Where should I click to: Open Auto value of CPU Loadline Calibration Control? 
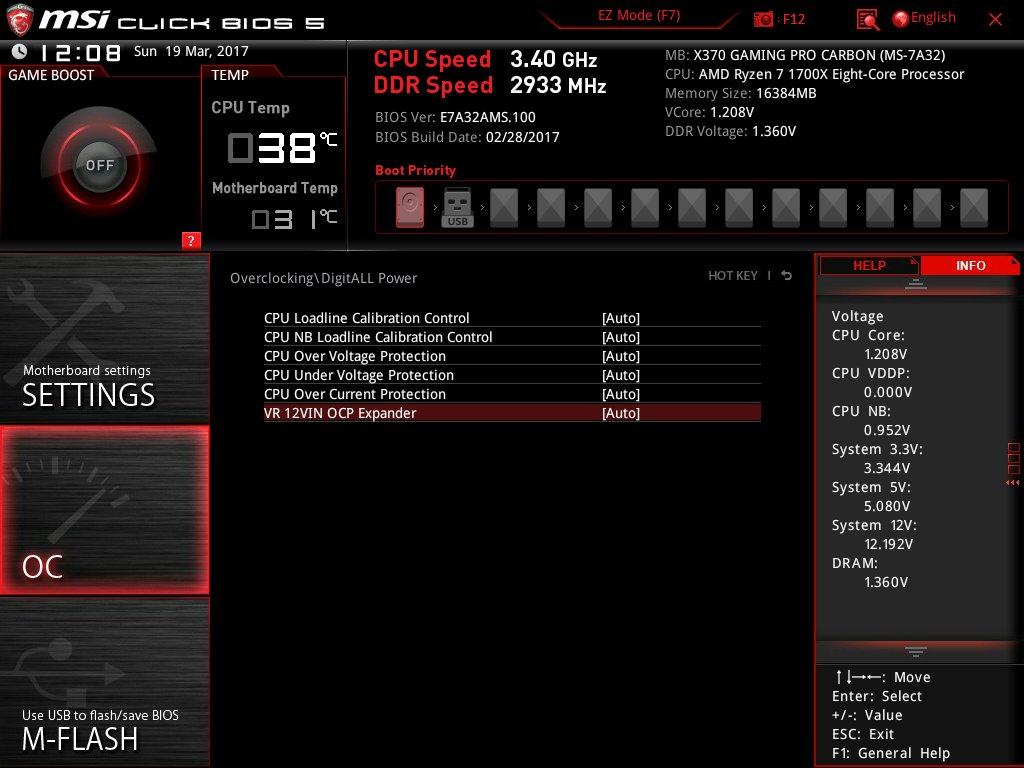[x=620, y=318]
